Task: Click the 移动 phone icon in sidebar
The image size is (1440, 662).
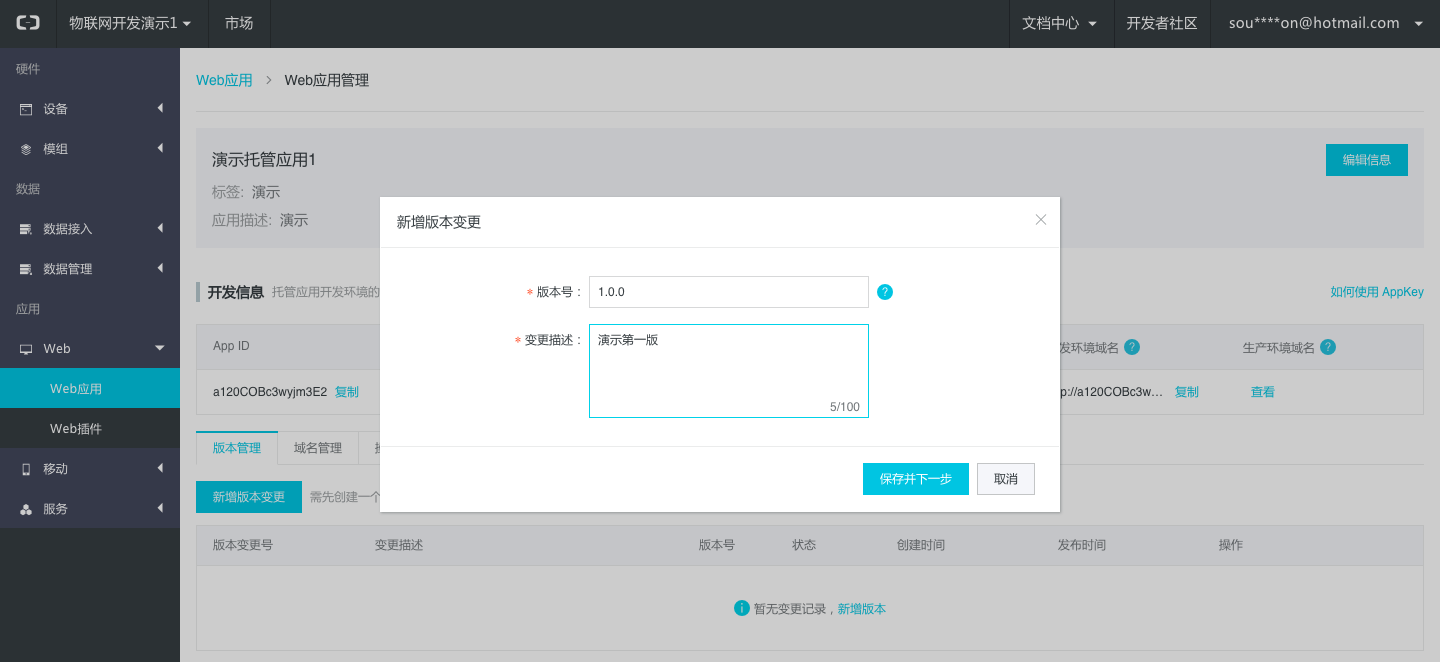Action: (26, 469)
